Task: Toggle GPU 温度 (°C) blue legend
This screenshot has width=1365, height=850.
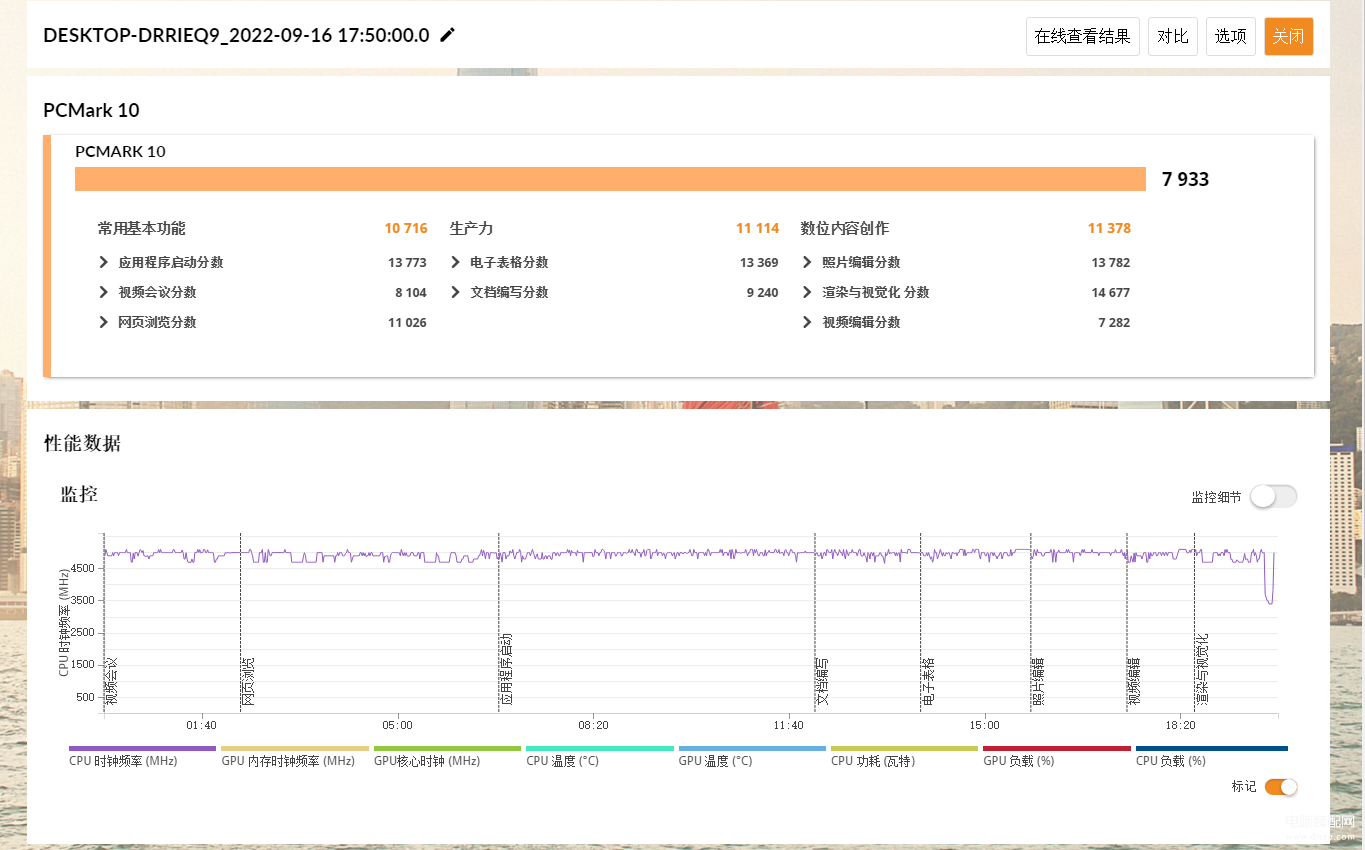Action: (x=752, y=756)
